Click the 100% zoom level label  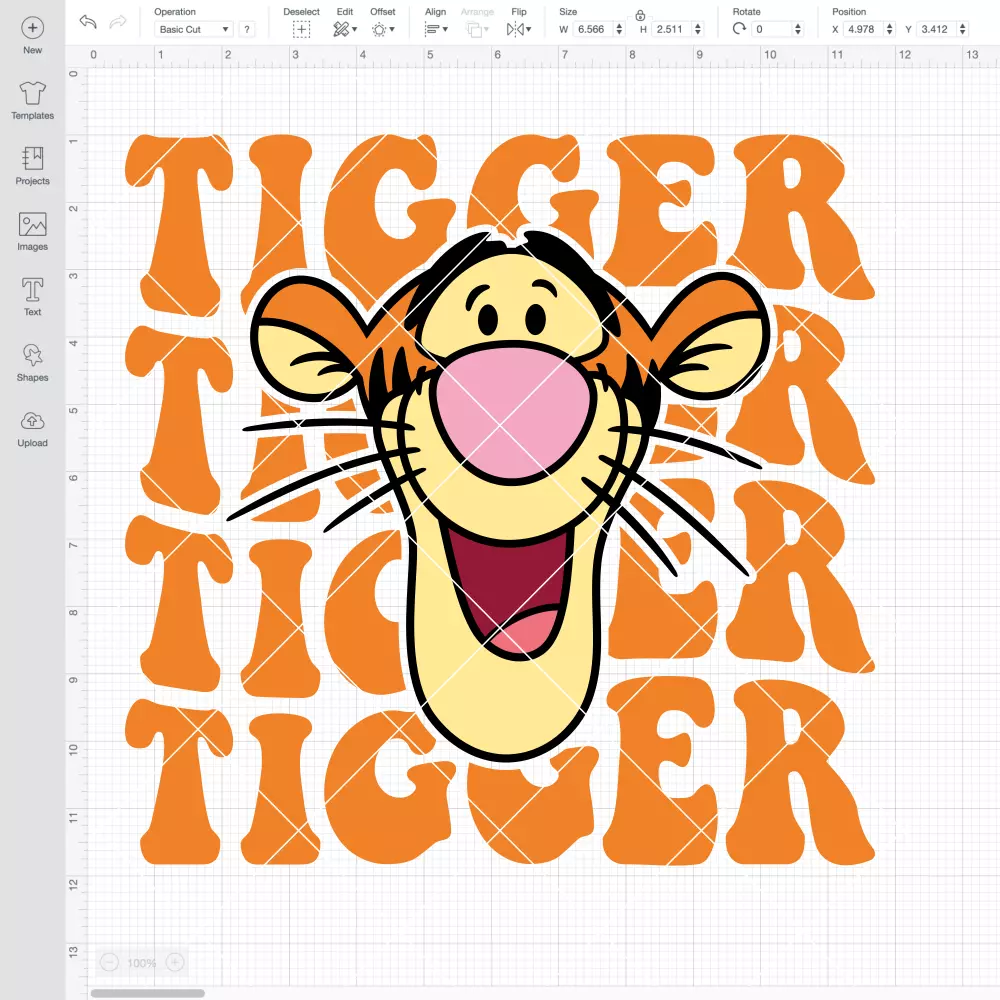(142, 963)
